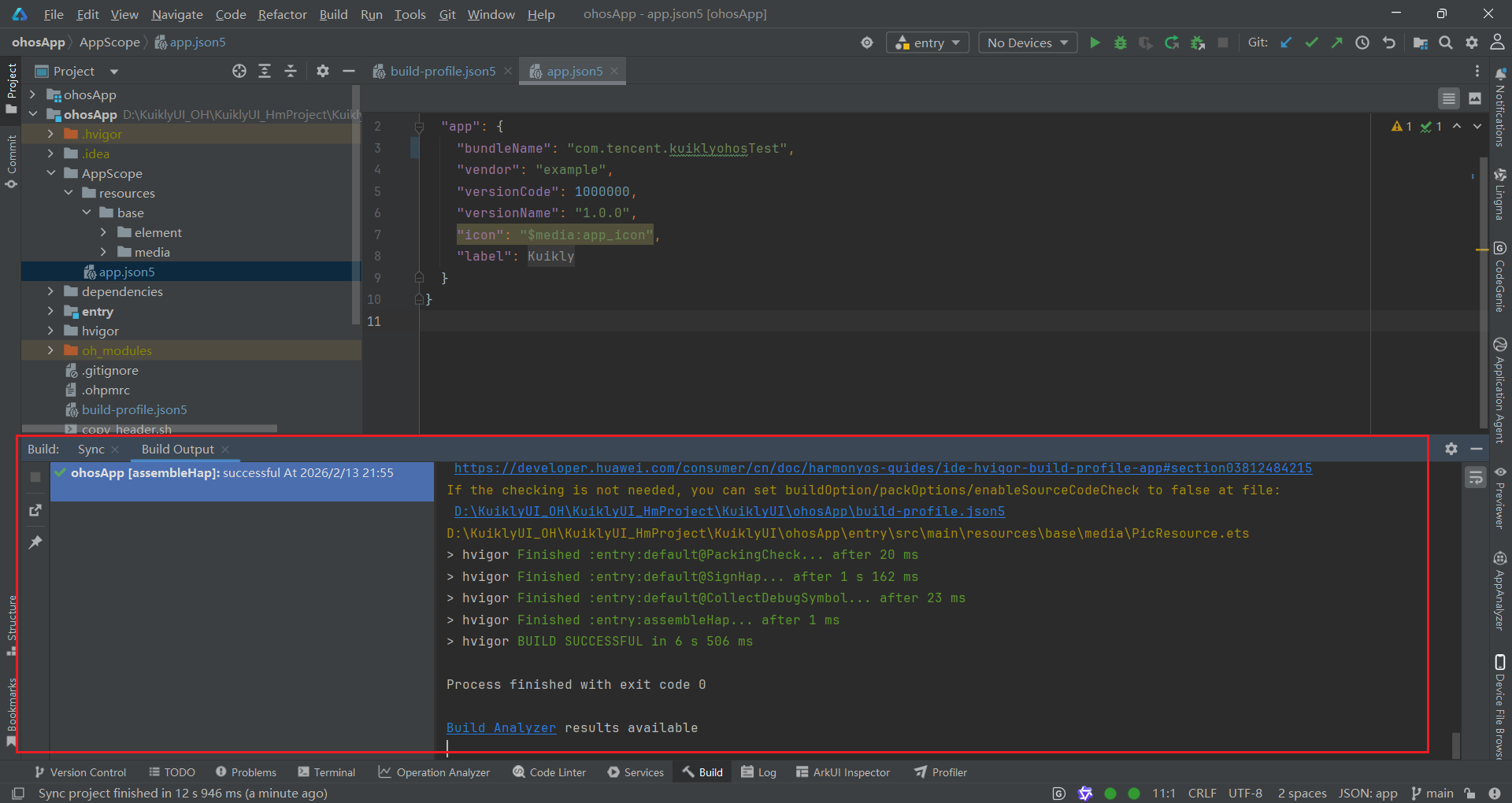Collapse the AppScope folder

pyautogui.click(x=50, y=173)
